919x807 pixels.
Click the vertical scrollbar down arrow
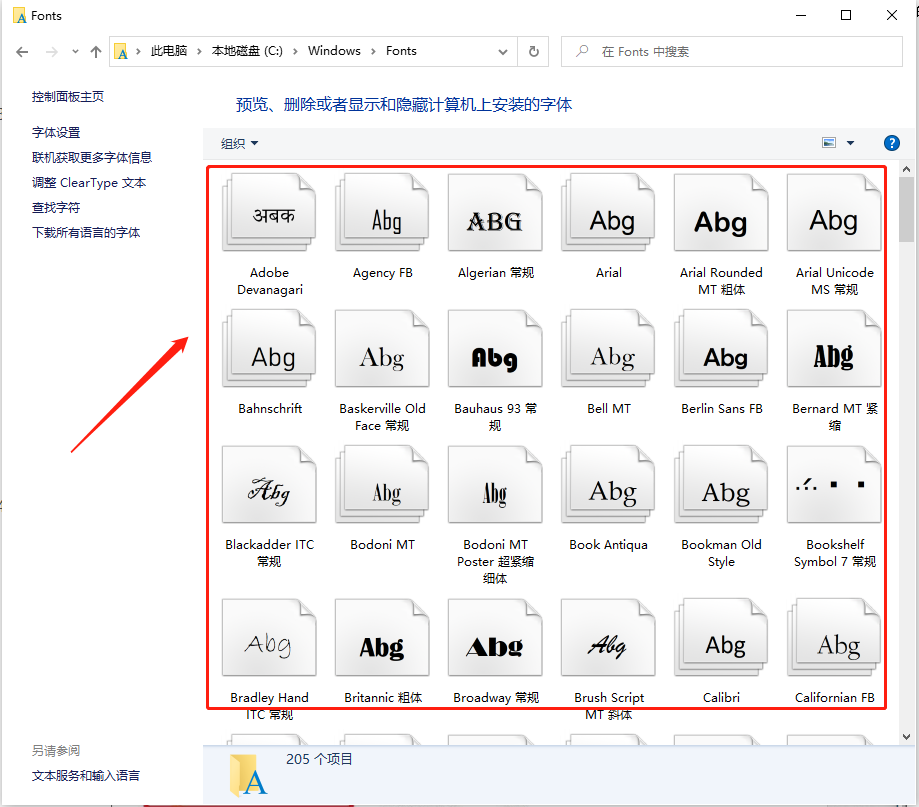pyautogui.click(x=906, y=736)
